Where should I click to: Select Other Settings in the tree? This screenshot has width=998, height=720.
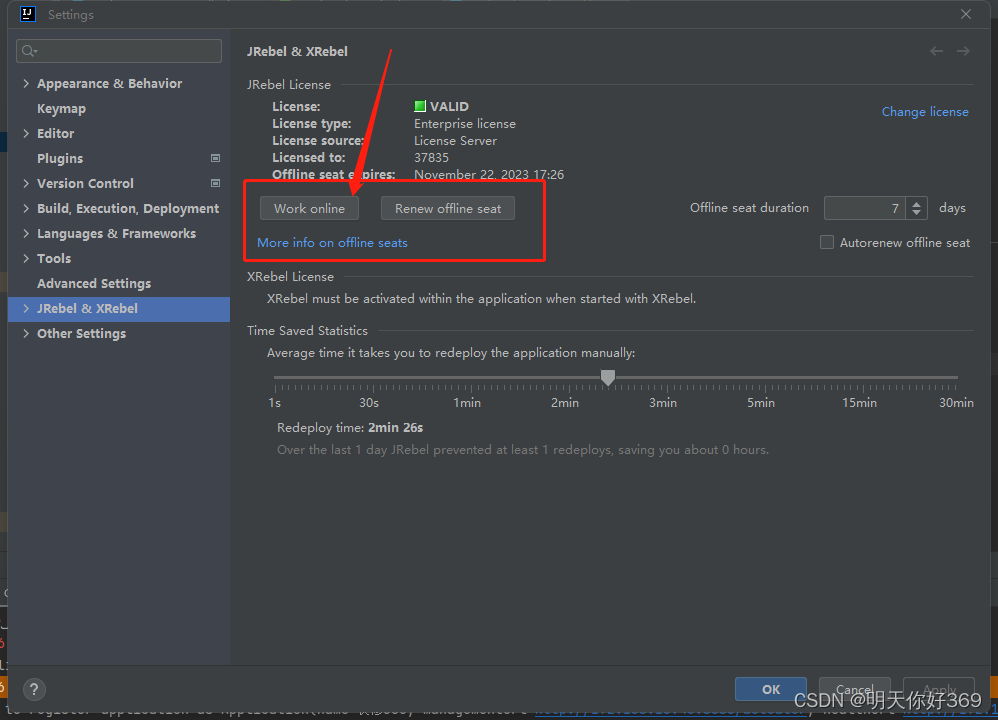[81, 334]
